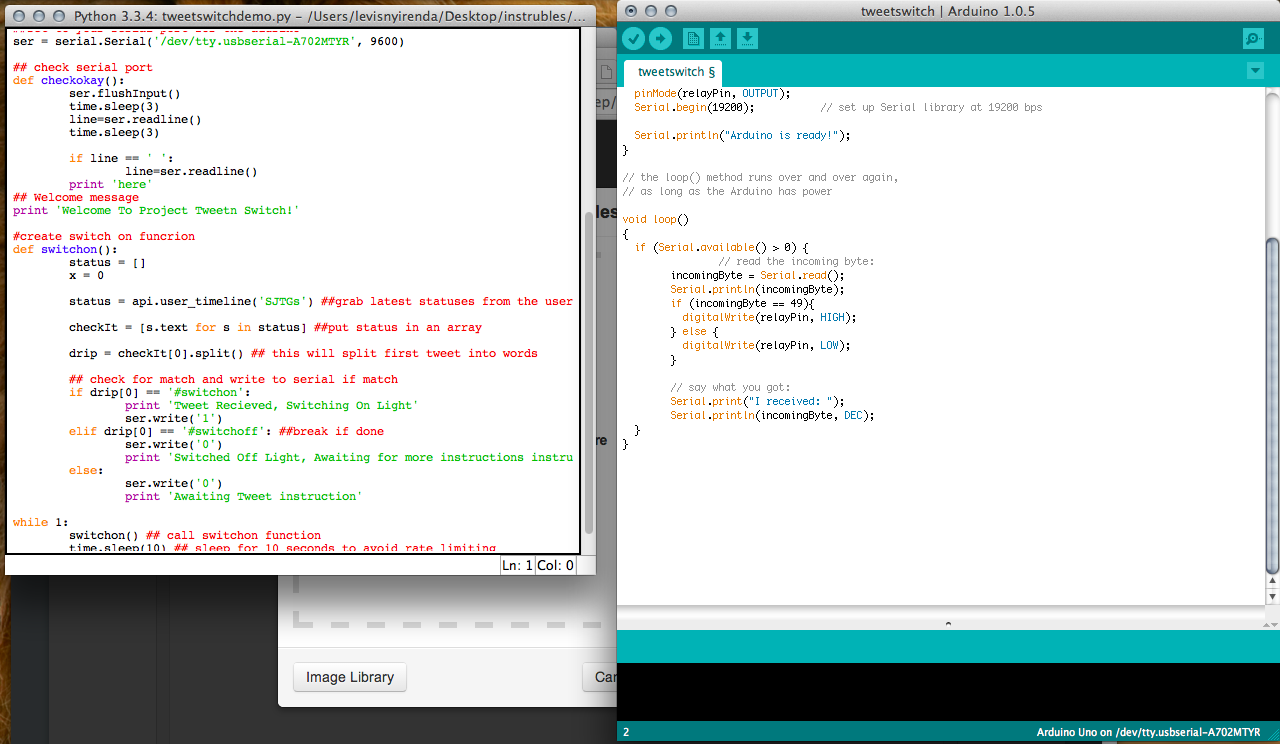Image resolution: width=1280 pixels, height=744 pixels.
Task: Click the 'I received: ' print line
Action: (758, 401)
